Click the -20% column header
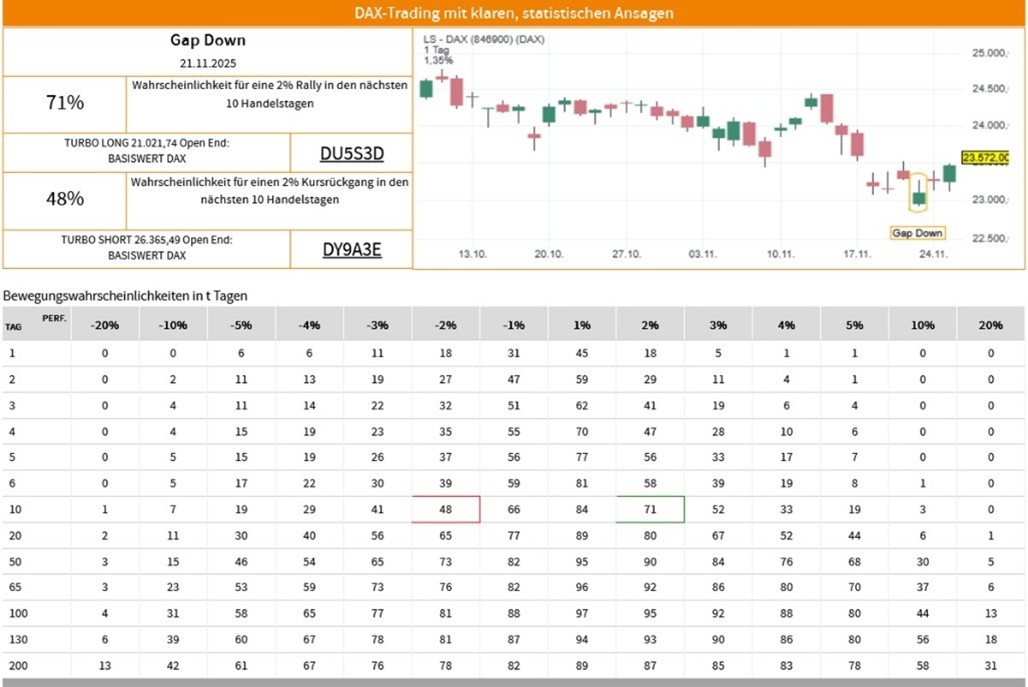 click(105, 325)
